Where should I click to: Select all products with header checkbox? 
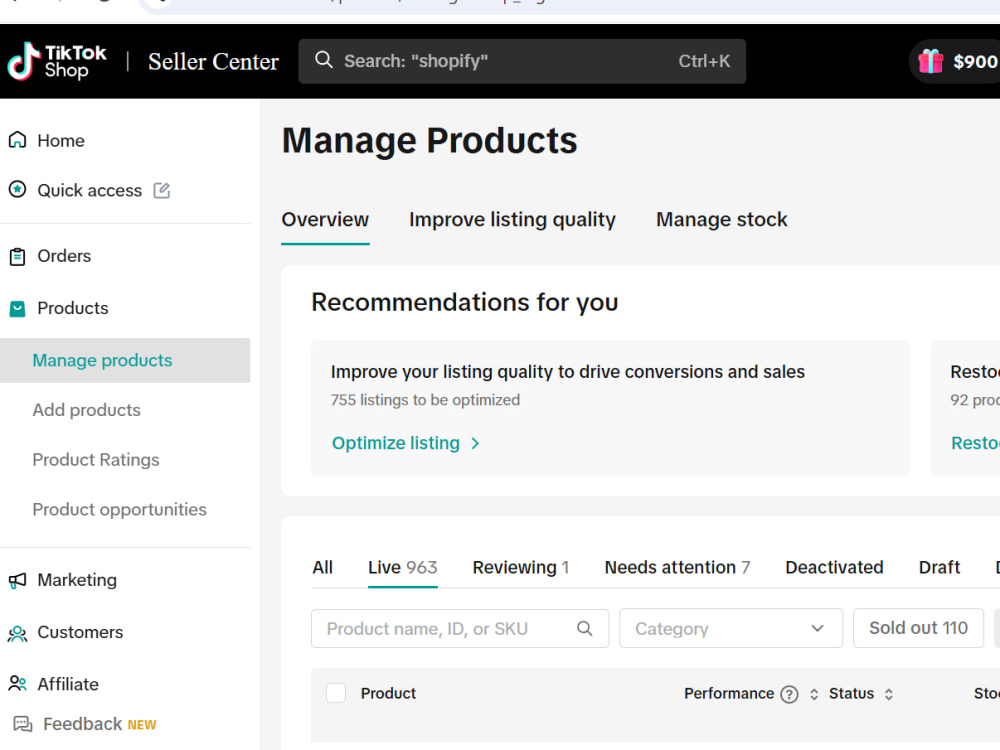(336, 693)
